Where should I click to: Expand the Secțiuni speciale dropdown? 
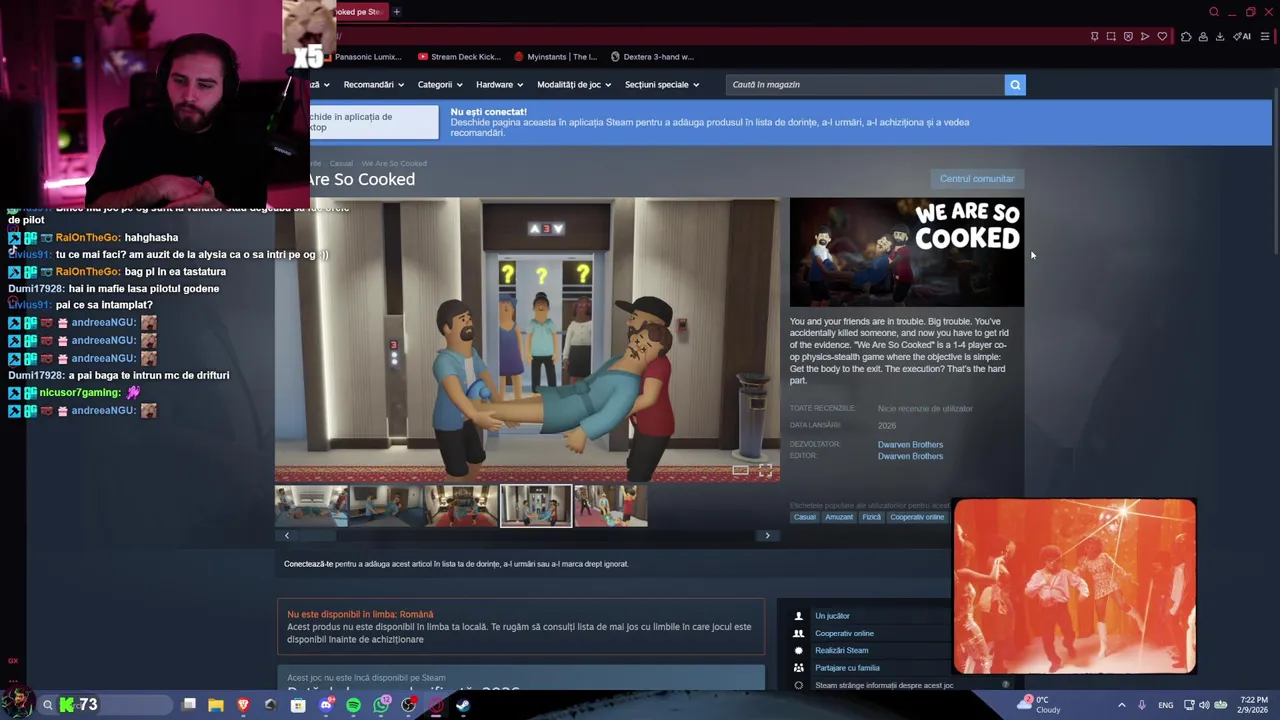(662, 85)
